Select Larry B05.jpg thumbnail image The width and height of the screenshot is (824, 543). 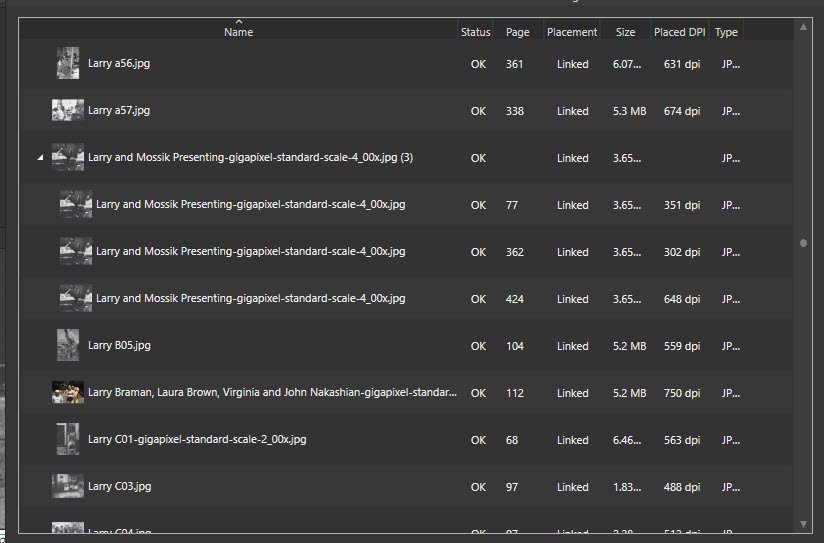point(68,345)
